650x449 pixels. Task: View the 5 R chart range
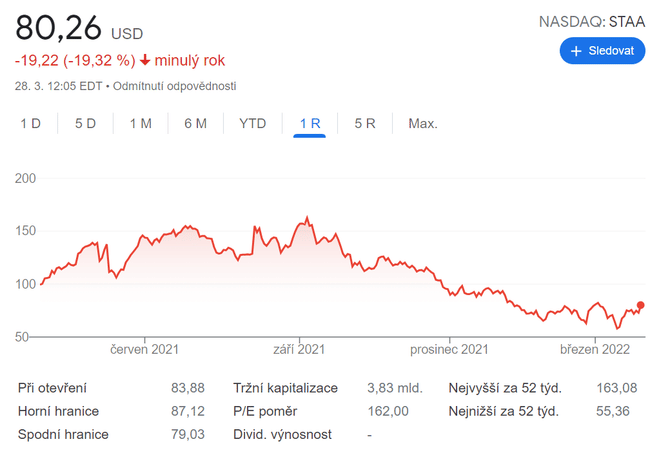[x=364, y=124]
